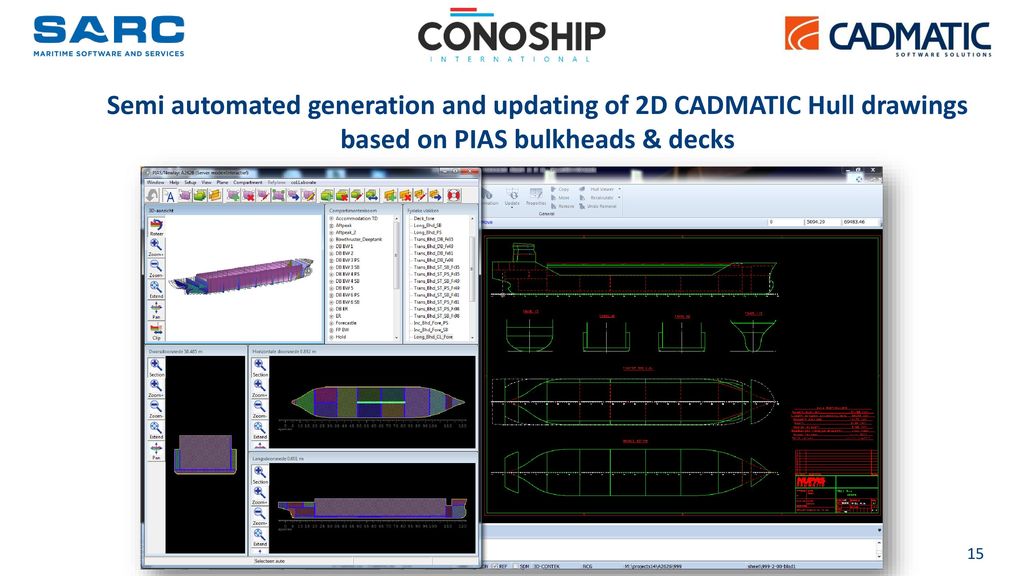Click Zoom+ in the 3D-aanzicht panel

pyautogui.click(x=156, y=248)
